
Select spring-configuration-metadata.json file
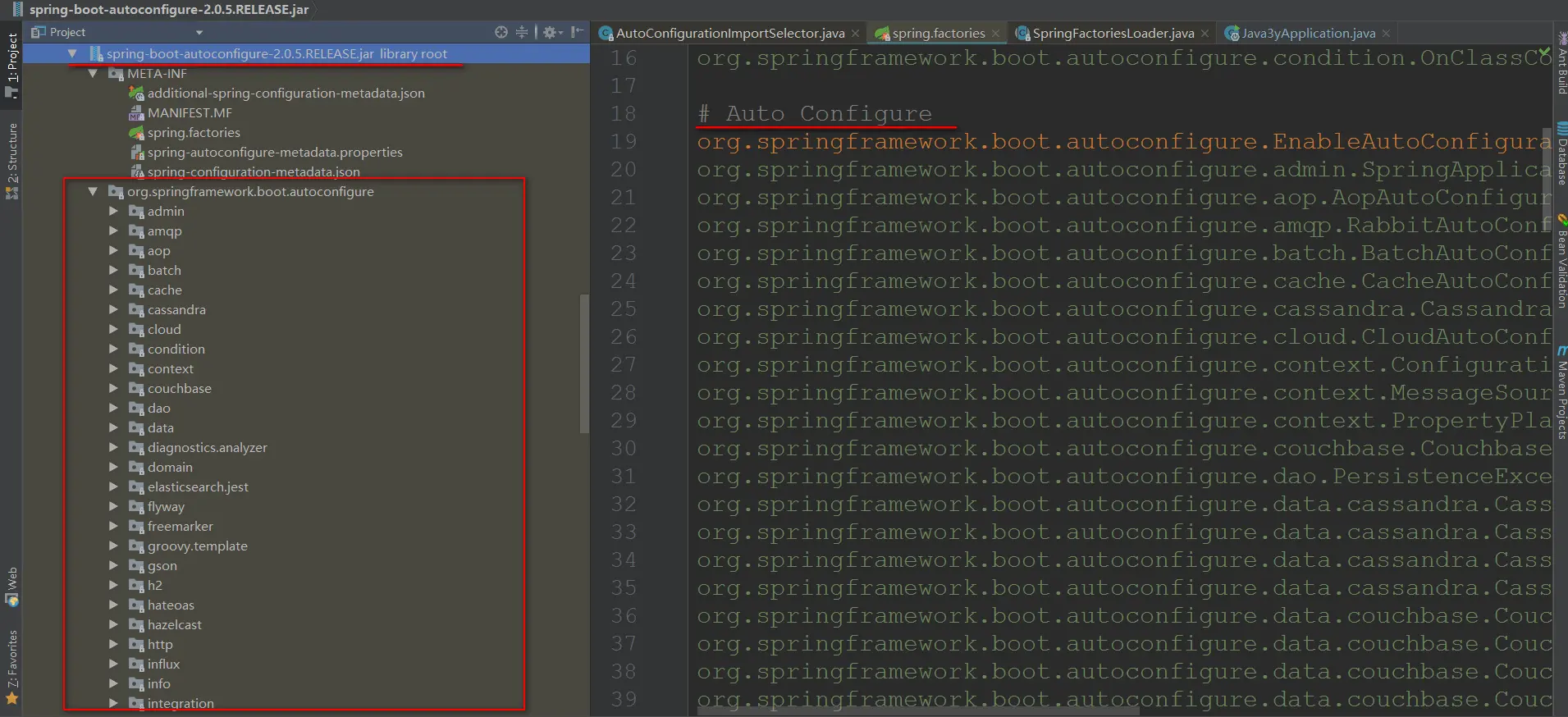click(254, 171)
